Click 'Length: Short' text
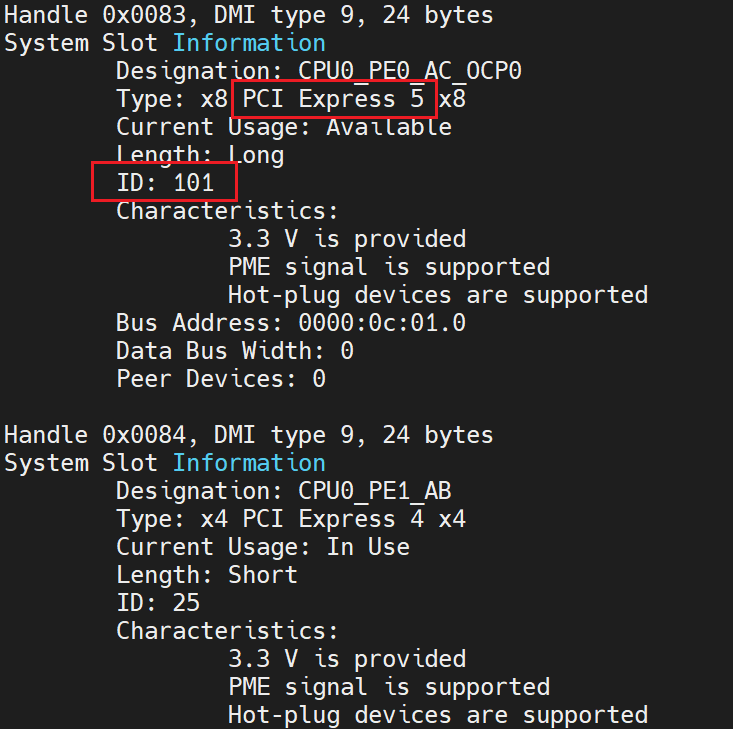 coord(207,575)
